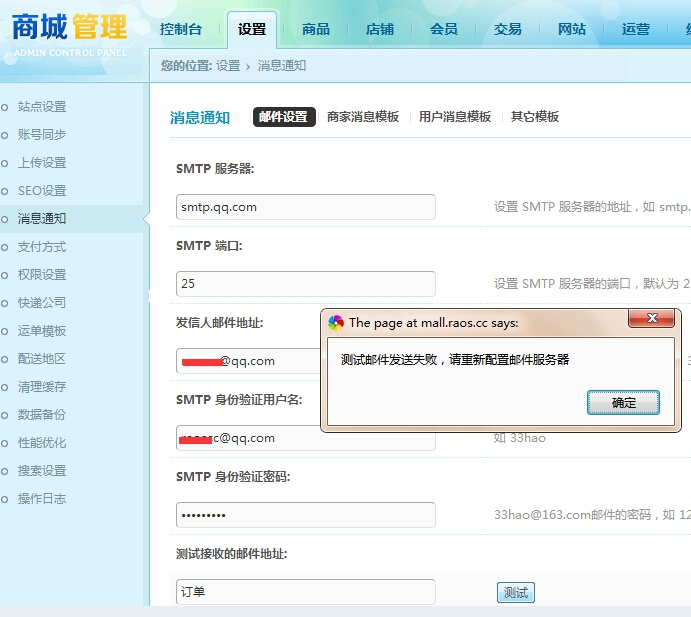The width and height of the screenshot is (691, 617).
Task: Open the 控制台 top navigation tab
Action: point(181,30)
